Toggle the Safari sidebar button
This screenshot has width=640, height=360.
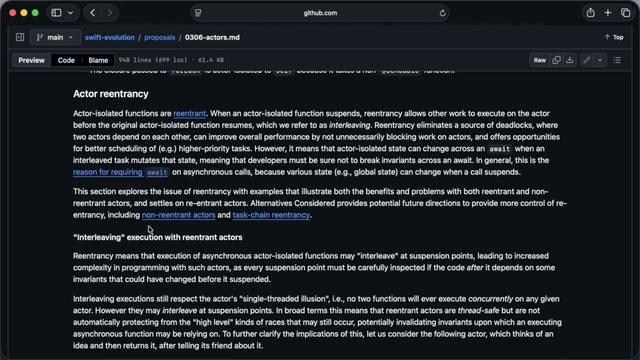56,13
